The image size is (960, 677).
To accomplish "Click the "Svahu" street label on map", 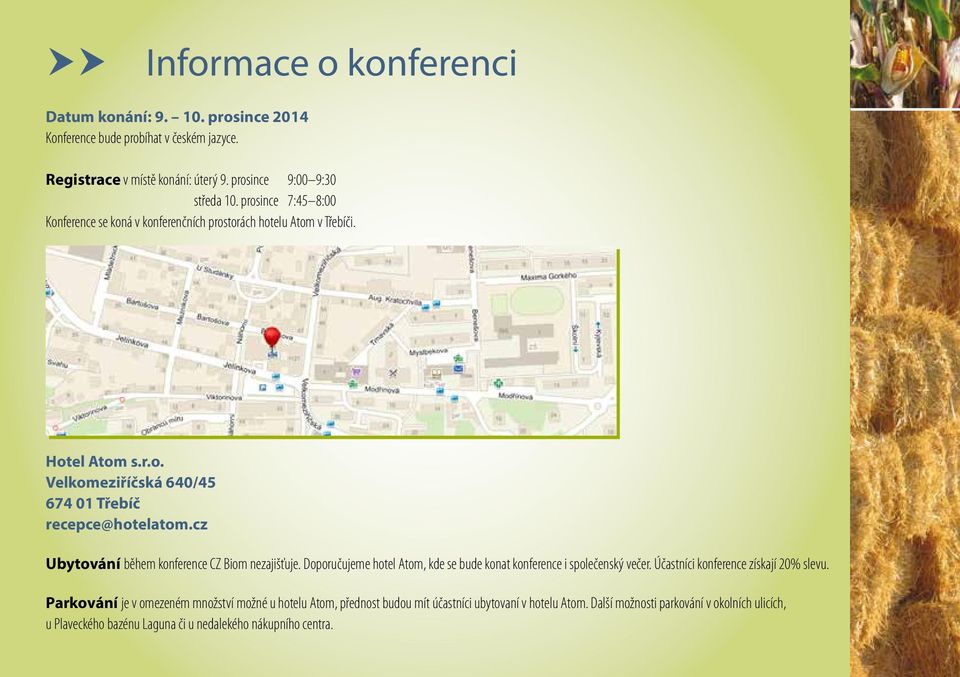I will coord(58,363).
